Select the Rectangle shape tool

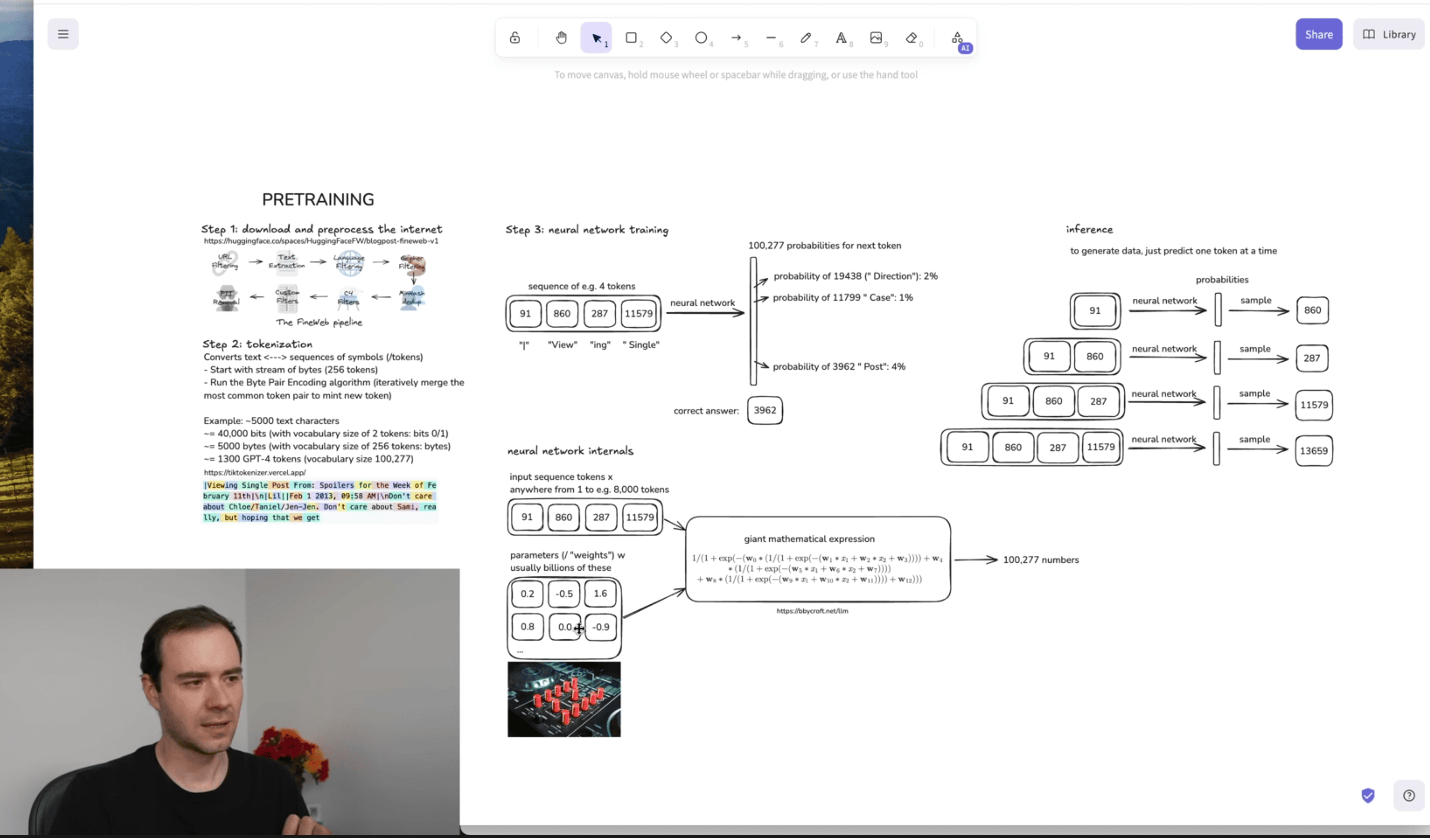point(631,38)
